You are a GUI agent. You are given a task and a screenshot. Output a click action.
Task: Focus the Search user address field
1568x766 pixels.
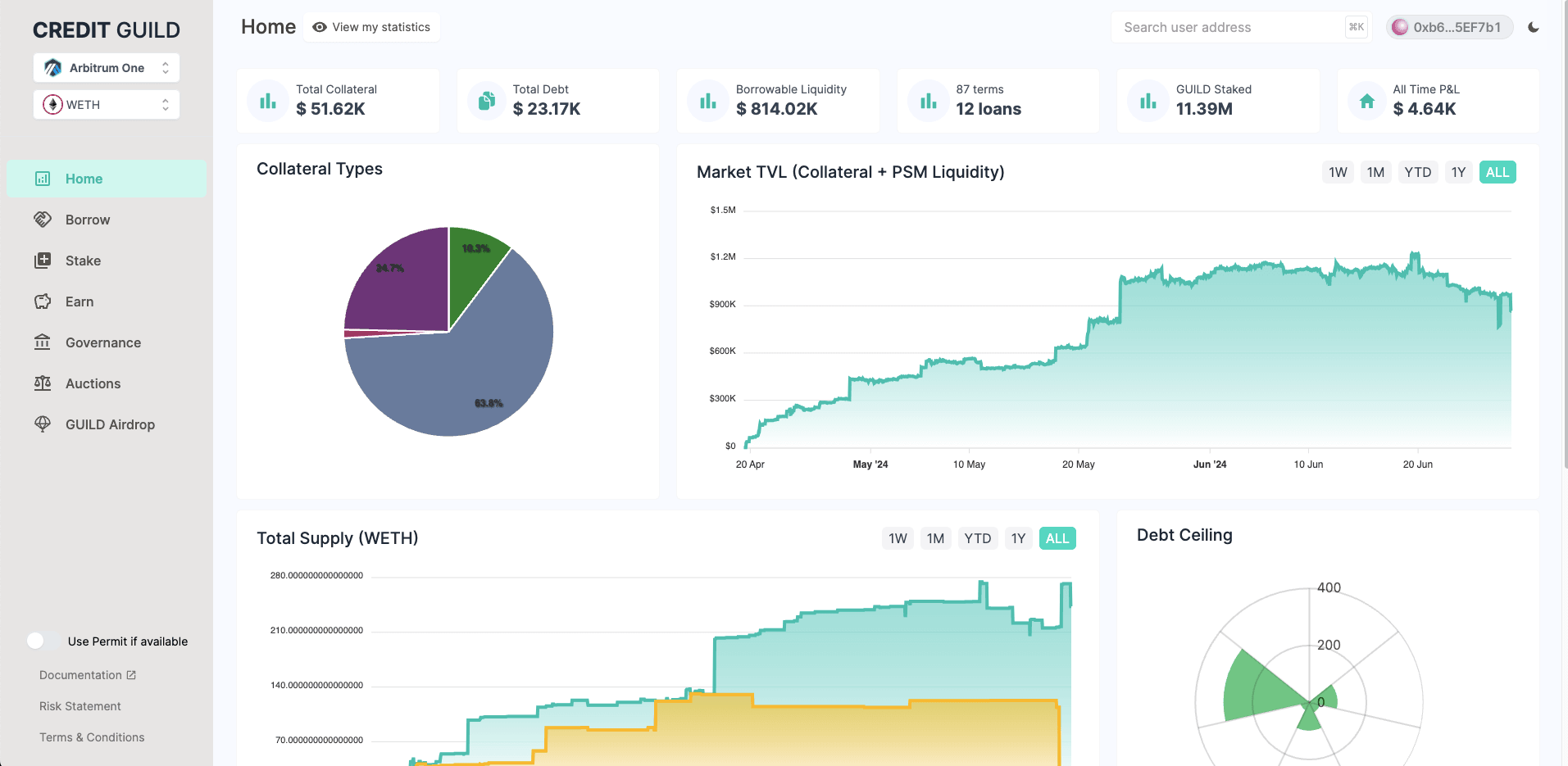[1225, 27]
